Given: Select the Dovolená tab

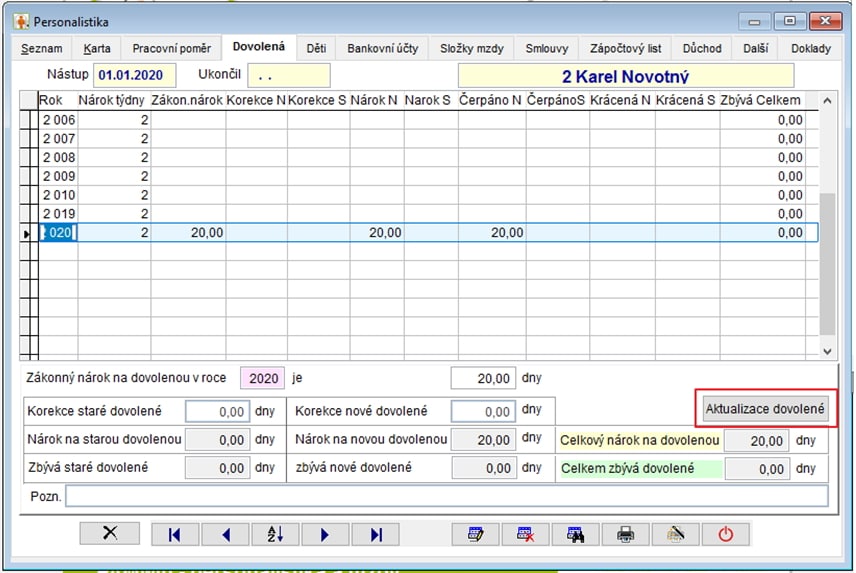Looking at the screenshot, I should (259, 47).
